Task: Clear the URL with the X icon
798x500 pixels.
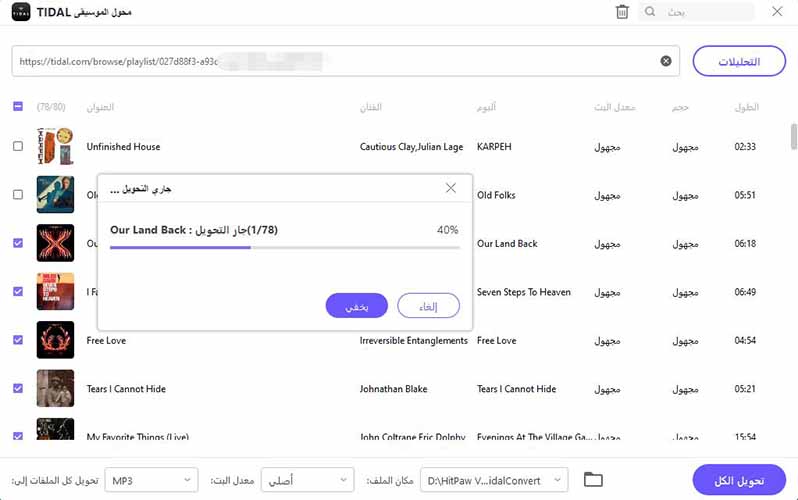Action: point(666,61)
